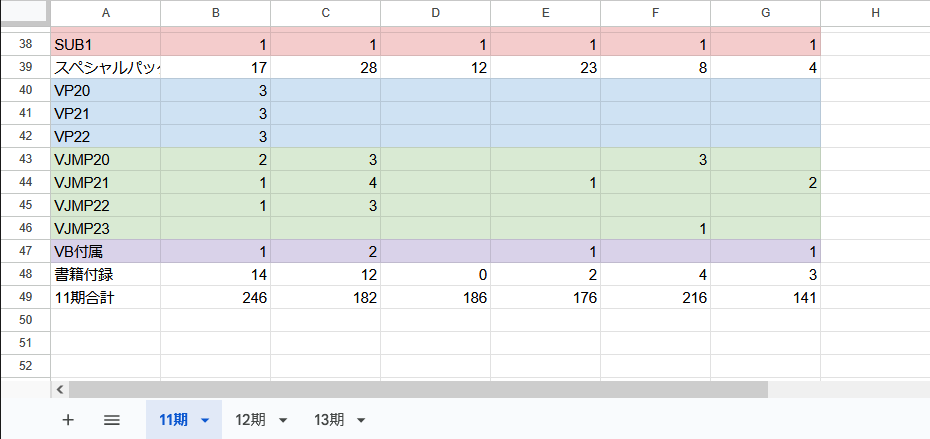930x439 pixels.
Task: Select the VB付属 cell
Action: (x=105, y=251)
